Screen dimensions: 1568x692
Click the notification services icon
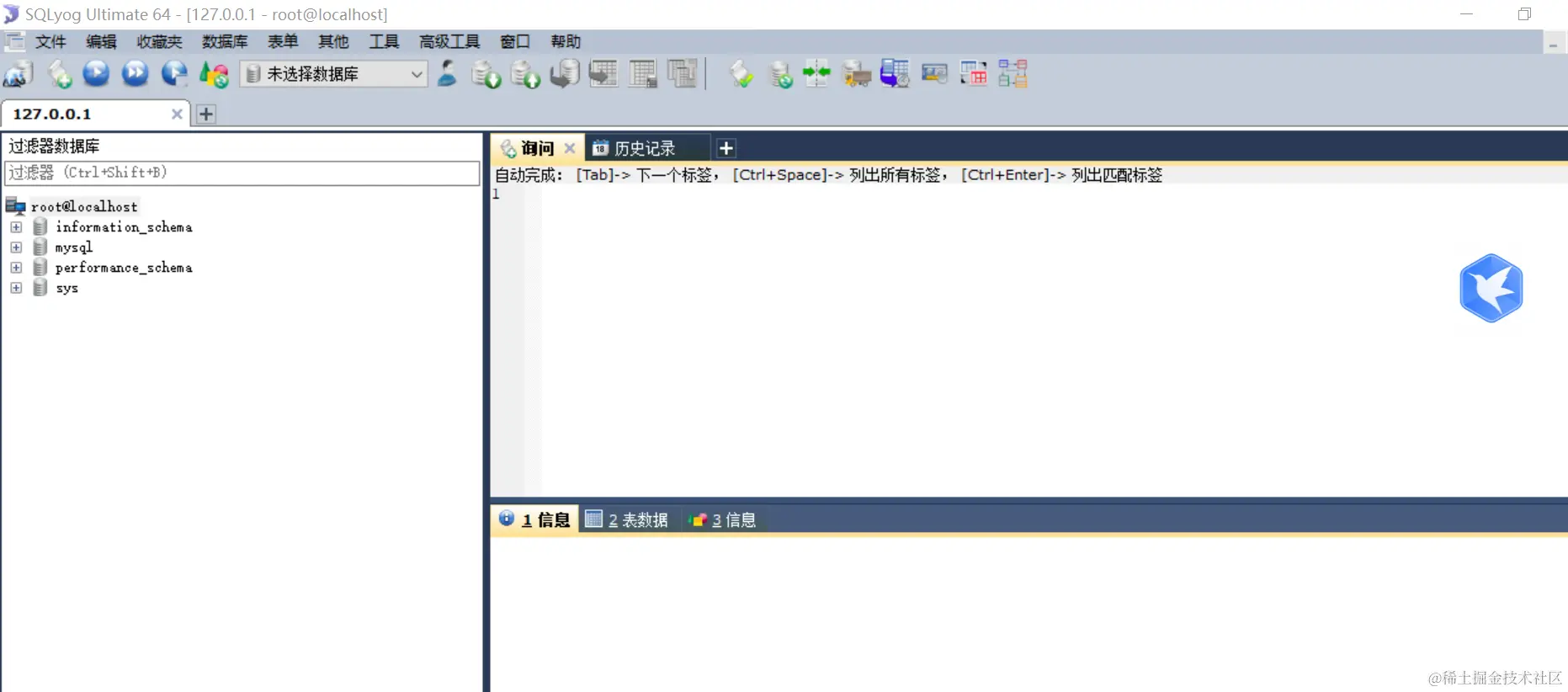click(934, 74)
